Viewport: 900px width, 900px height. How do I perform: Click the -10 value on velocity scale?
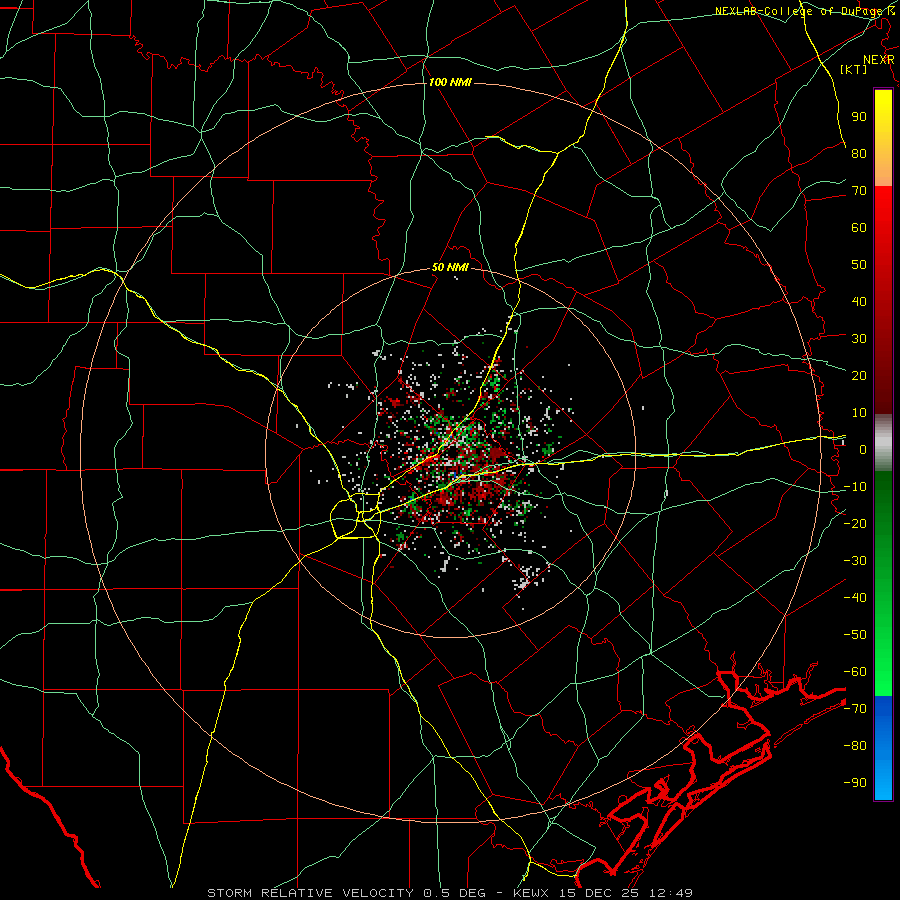(x=855, y=487)
